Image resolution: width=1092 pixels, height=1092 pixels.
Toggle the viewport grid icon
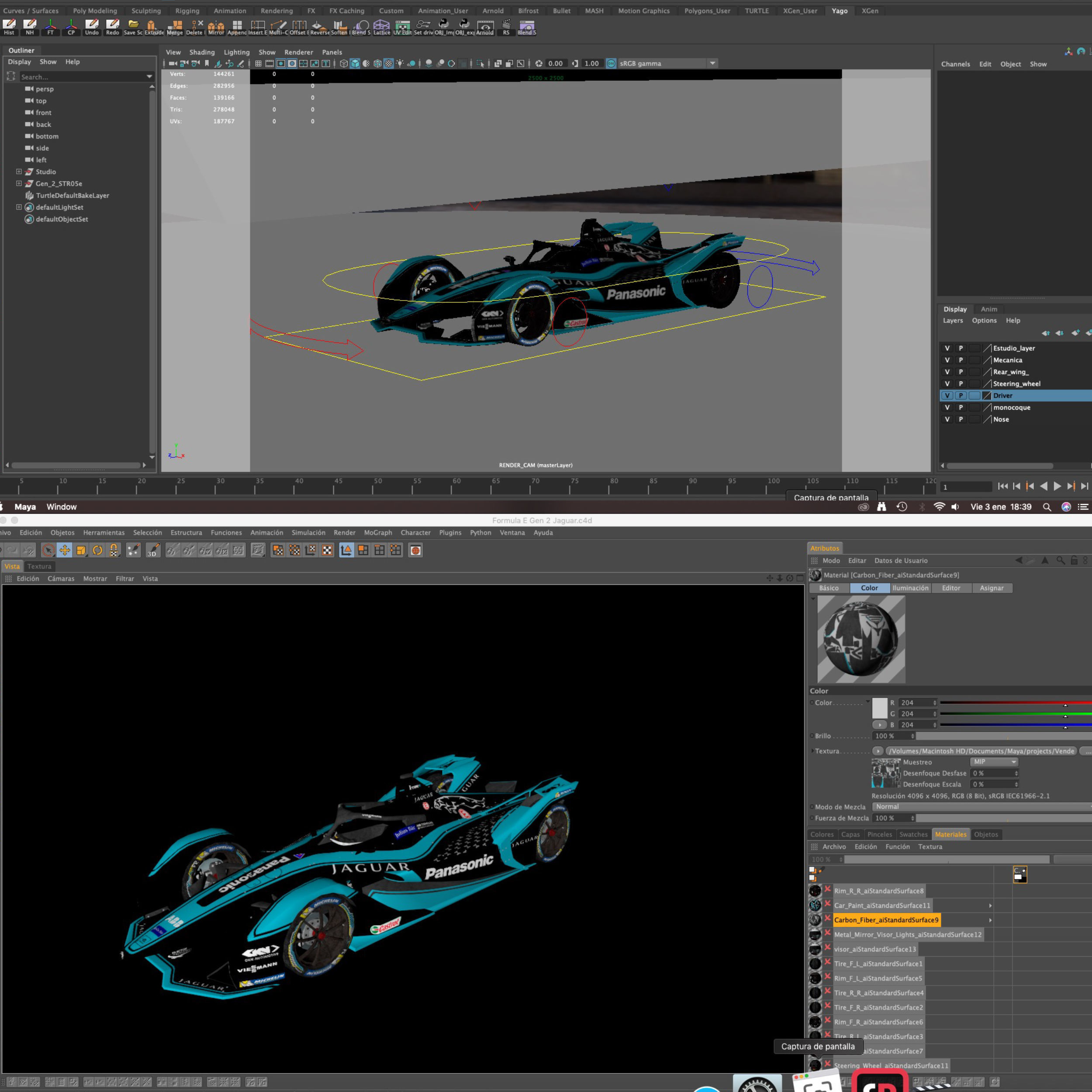tap(258, 63)
